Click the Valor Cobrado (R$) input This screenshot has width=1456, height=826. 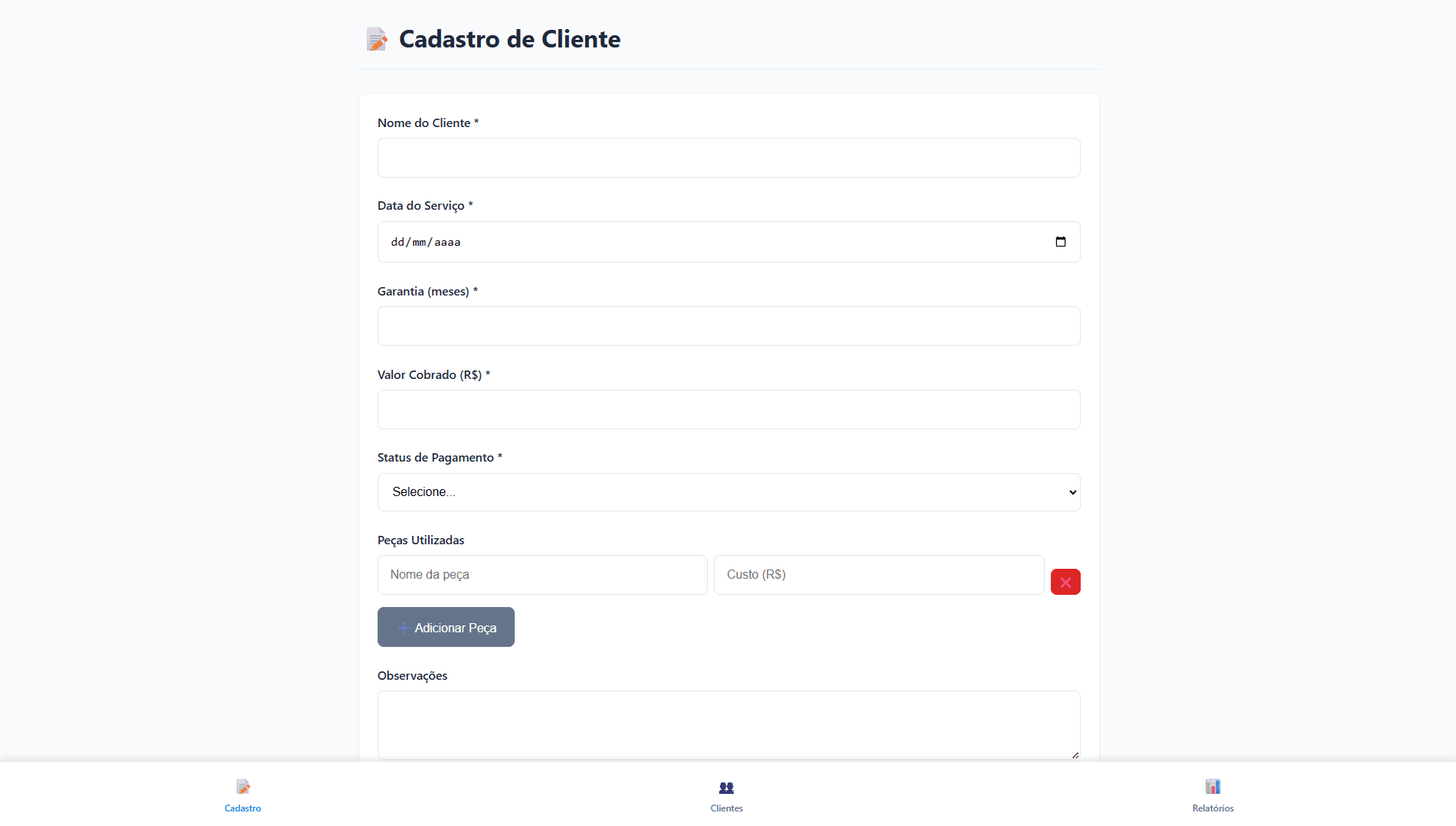(728, 410)
